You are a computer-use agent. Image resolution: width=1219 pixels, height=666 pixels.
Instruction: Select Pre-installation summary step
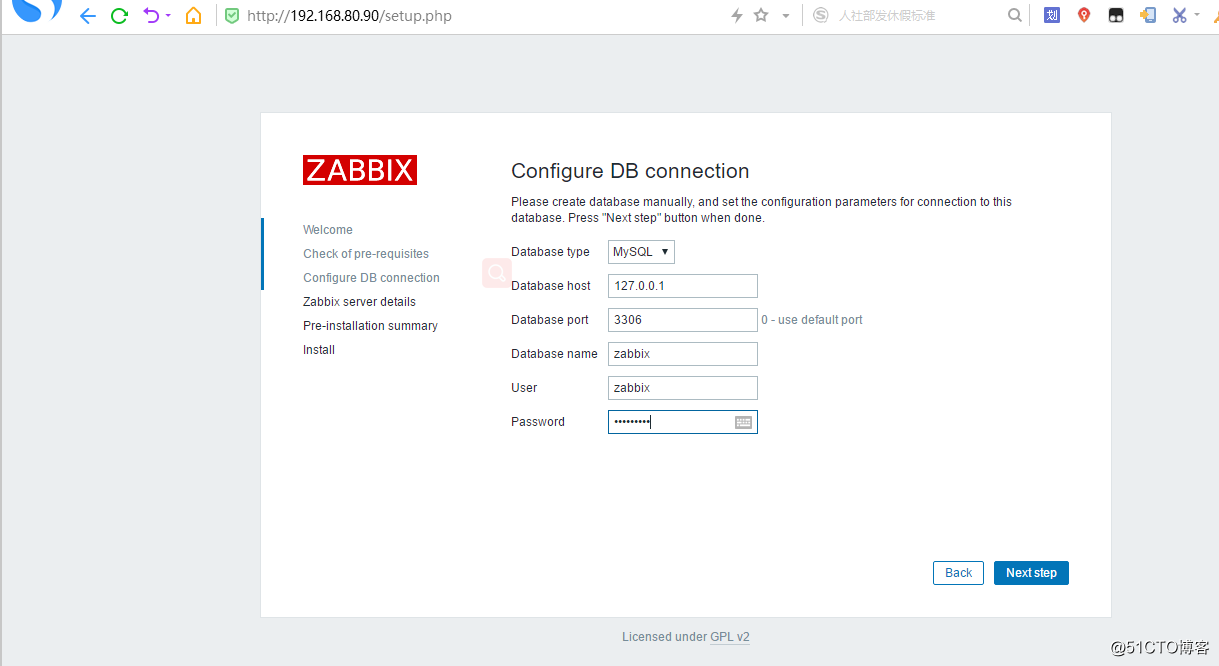click(x=370, y=326)
